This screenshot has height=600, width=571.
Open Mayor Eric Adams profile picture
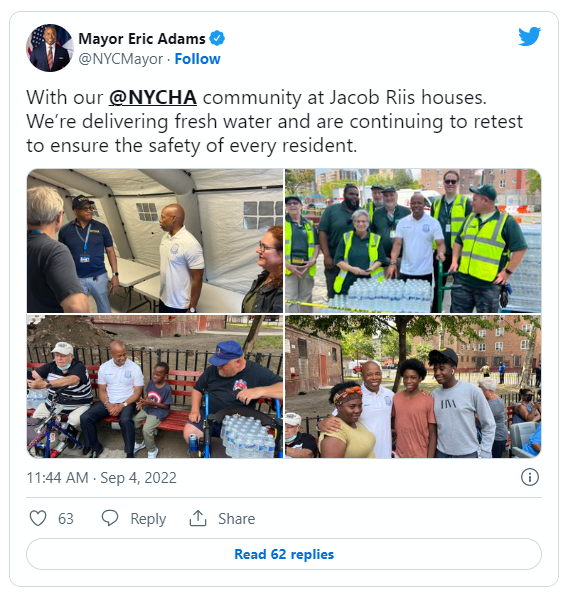(50, 48)
